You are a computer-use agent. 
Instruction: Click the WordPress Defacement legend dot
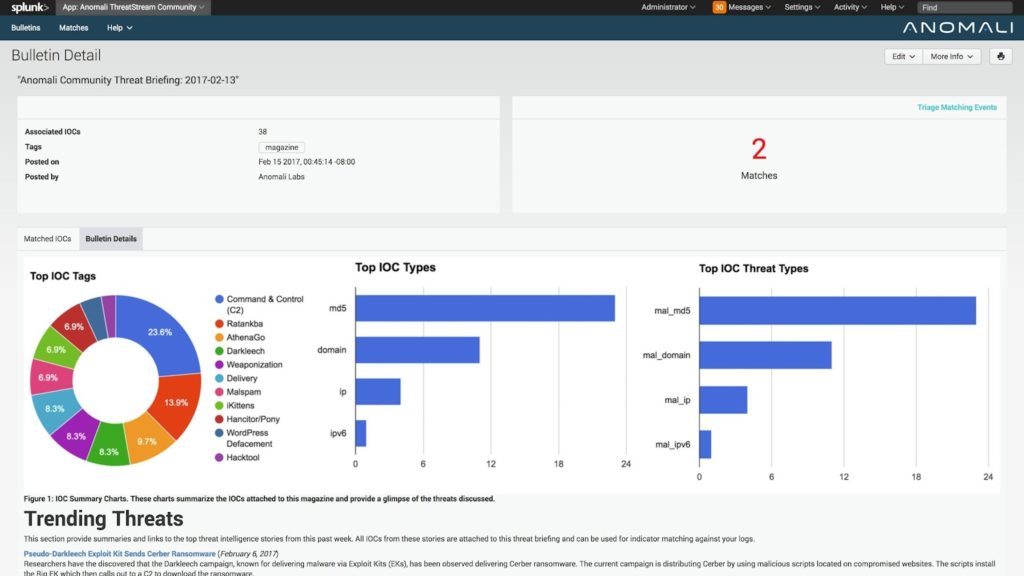[219, 433]
